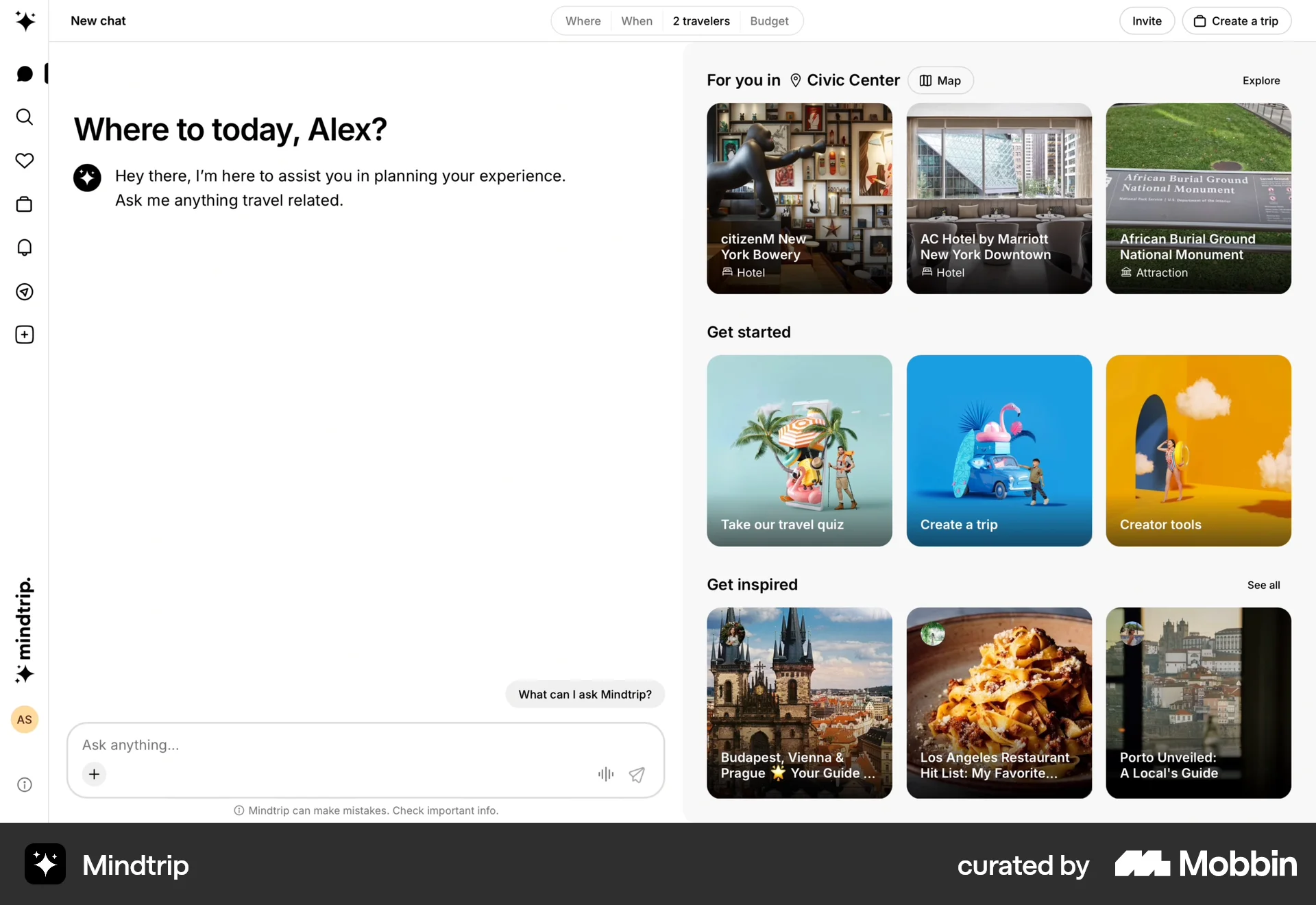Select the Budget option in the top bar
Image resolution: width=1316 pixels, height=905 pixels.
click(x=769, y=21)
